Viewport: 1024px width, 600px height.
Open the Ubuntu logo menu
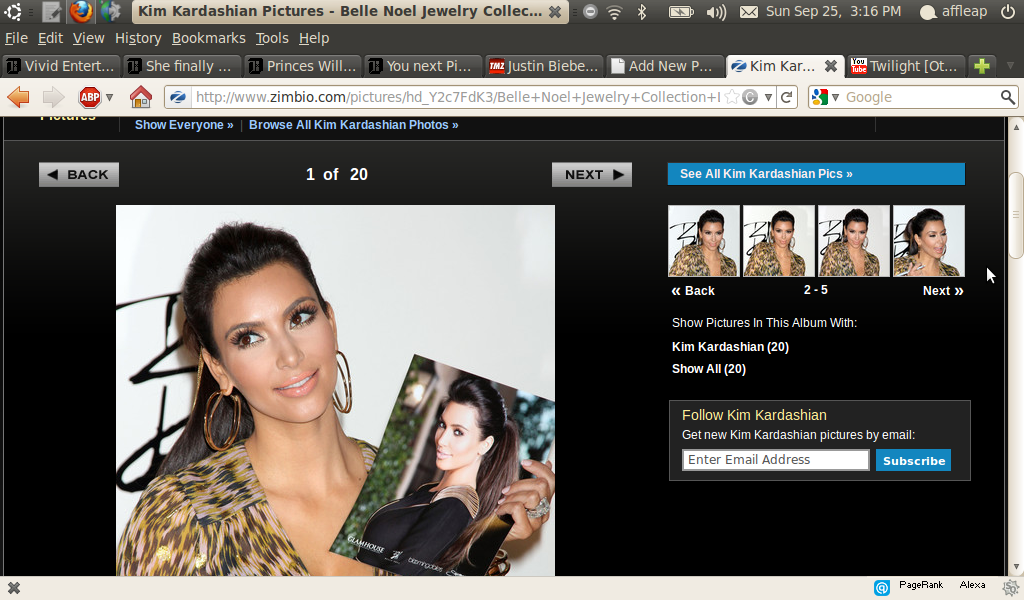[13, 11]
